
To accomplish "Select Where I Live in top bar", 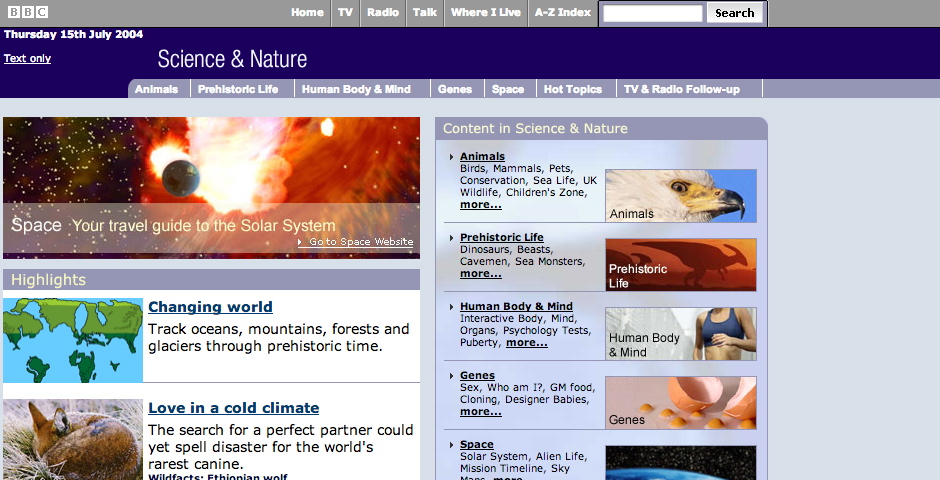I will point(486,12).
